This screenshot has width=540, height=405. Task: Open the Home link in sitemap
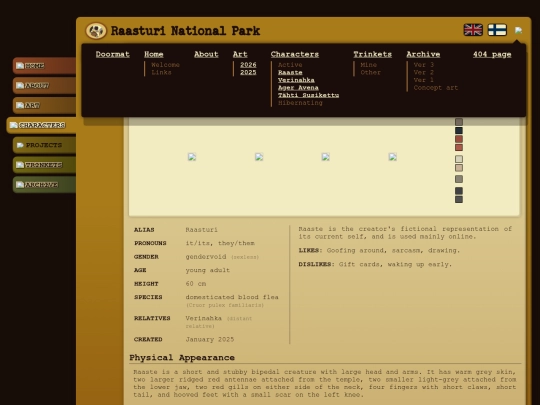(x=154, y=54)
